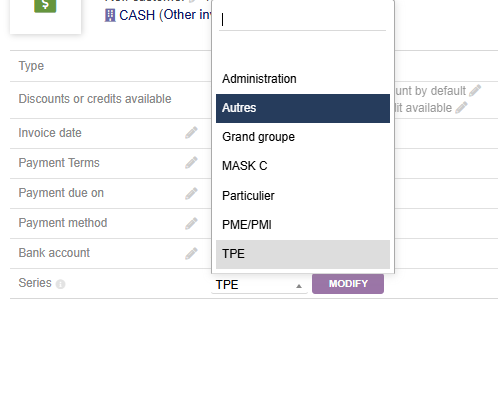Click the purple MODIFY button
498x397 pixels.
click(x=348, y=284)
